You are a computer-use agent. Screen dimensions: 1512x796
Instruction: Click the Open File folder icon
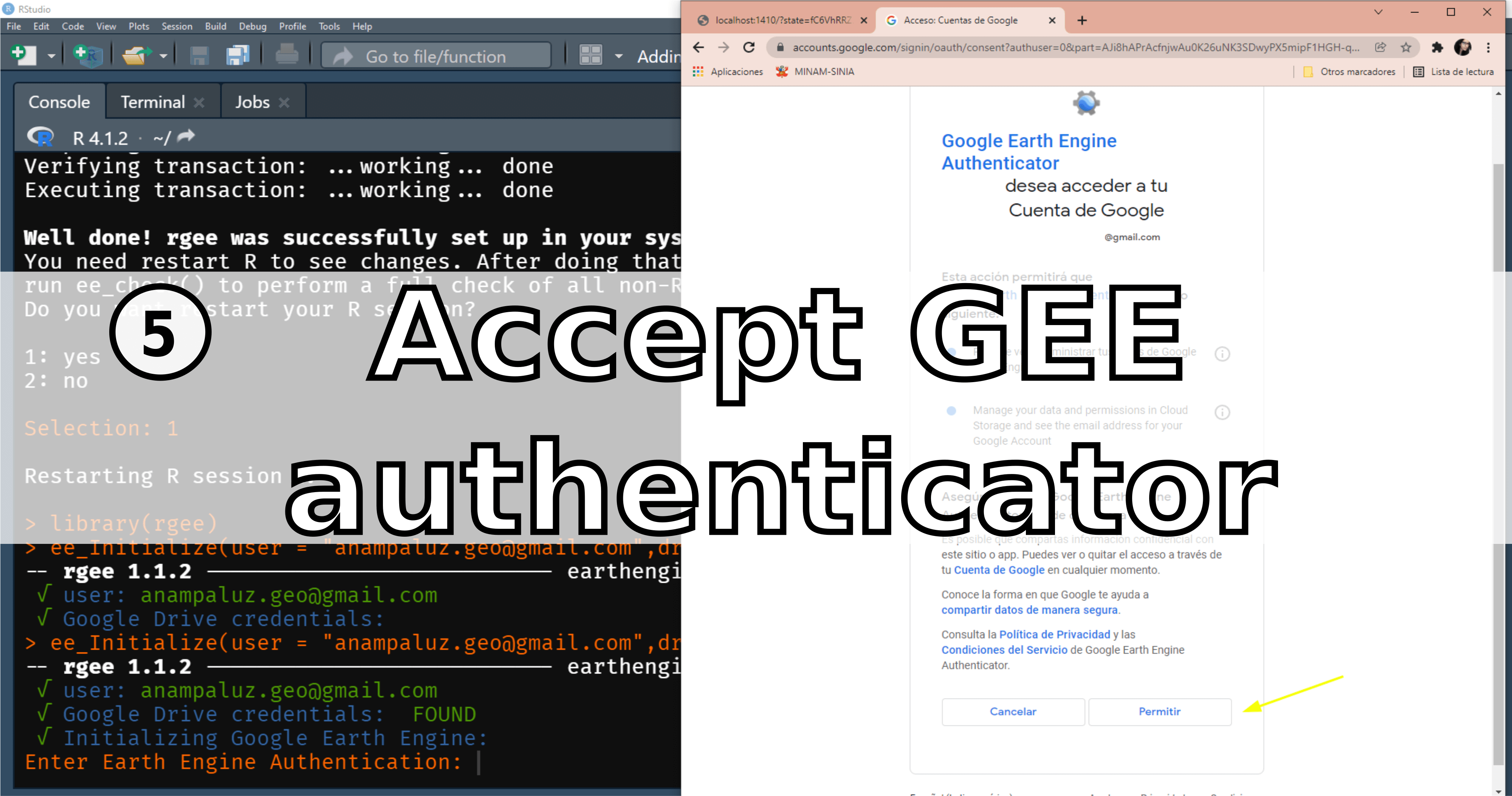click(136, 55)
